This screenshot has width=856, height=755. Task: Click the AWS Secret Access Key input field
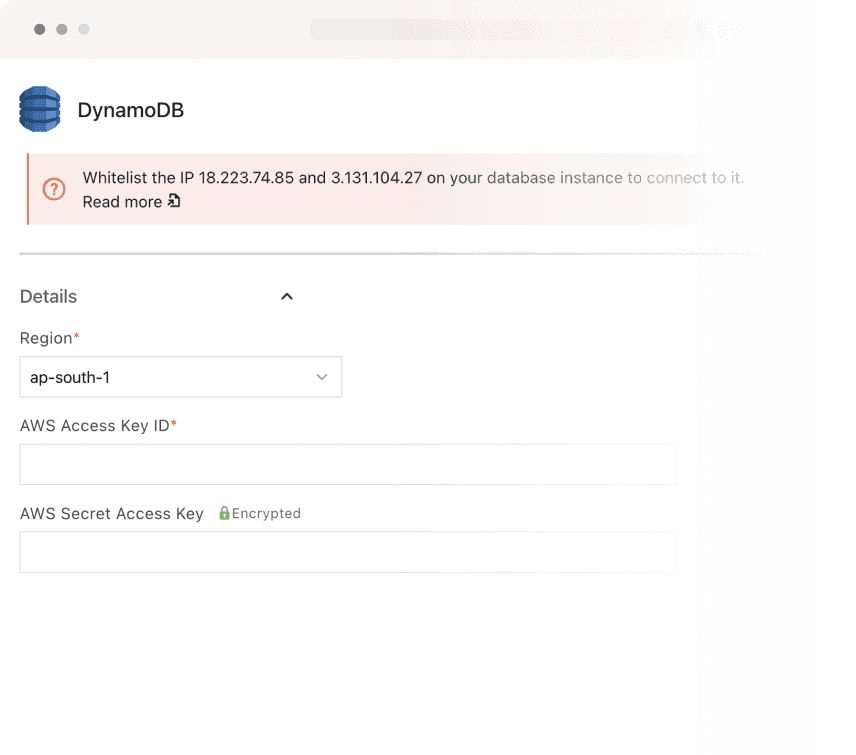[348, 552]
